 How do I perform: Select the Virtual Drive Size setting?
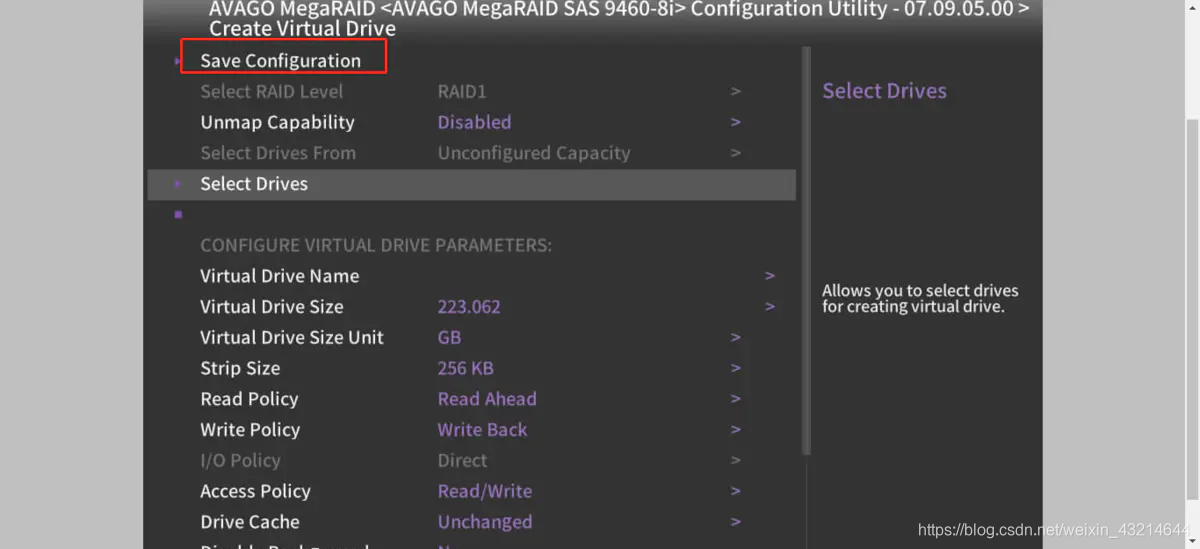point(271,307)
